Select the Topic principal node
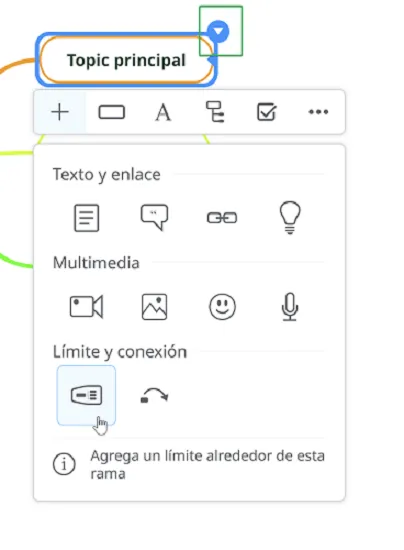 [x=126, y=60]
